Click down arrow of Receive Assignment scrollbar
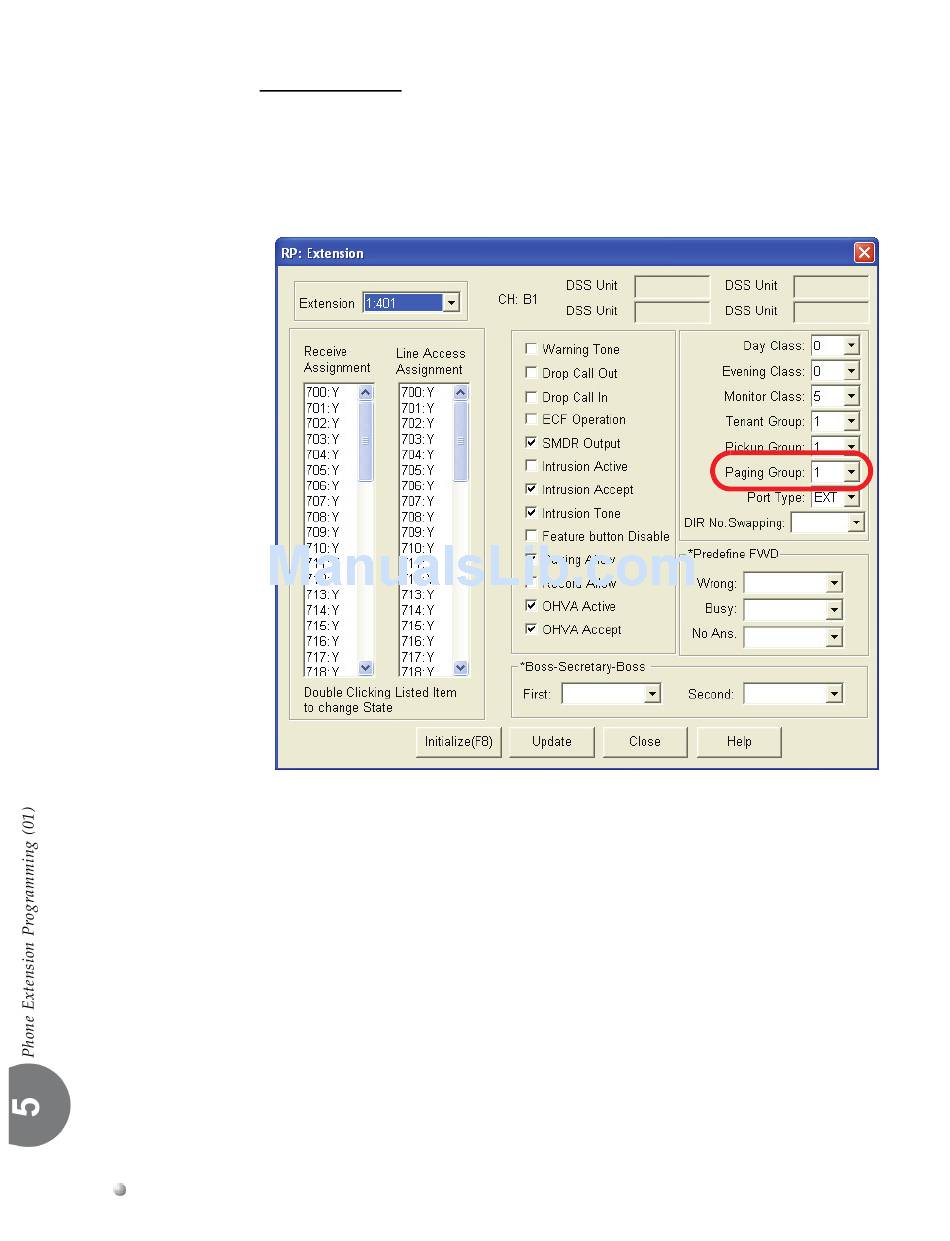 pyautogui.click(x=365, y=668)
